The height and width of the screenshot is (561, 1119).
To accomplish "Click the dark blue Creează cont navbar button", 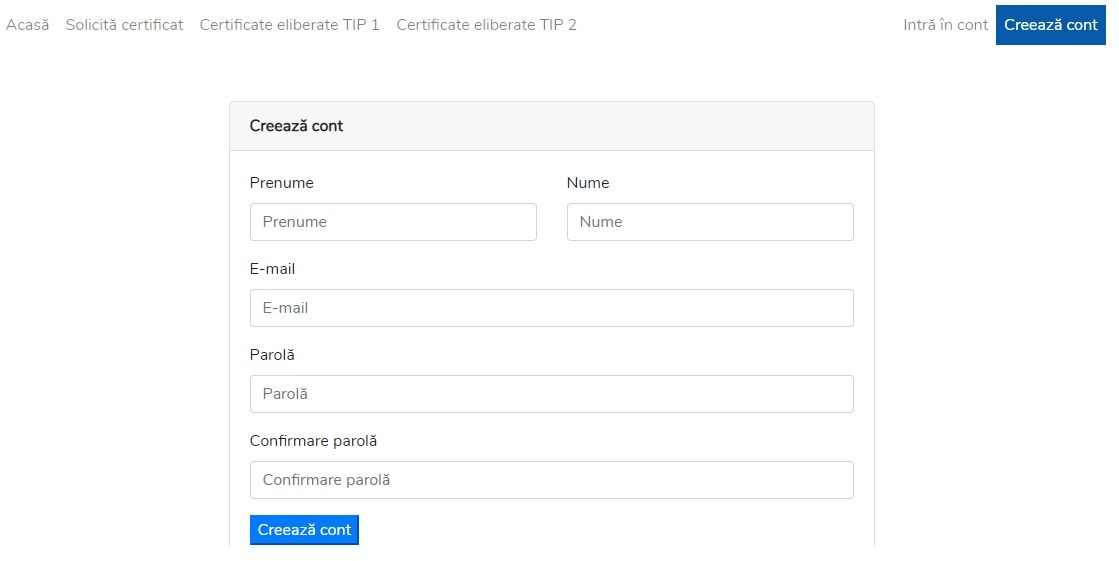I will tap(1050, 24).
